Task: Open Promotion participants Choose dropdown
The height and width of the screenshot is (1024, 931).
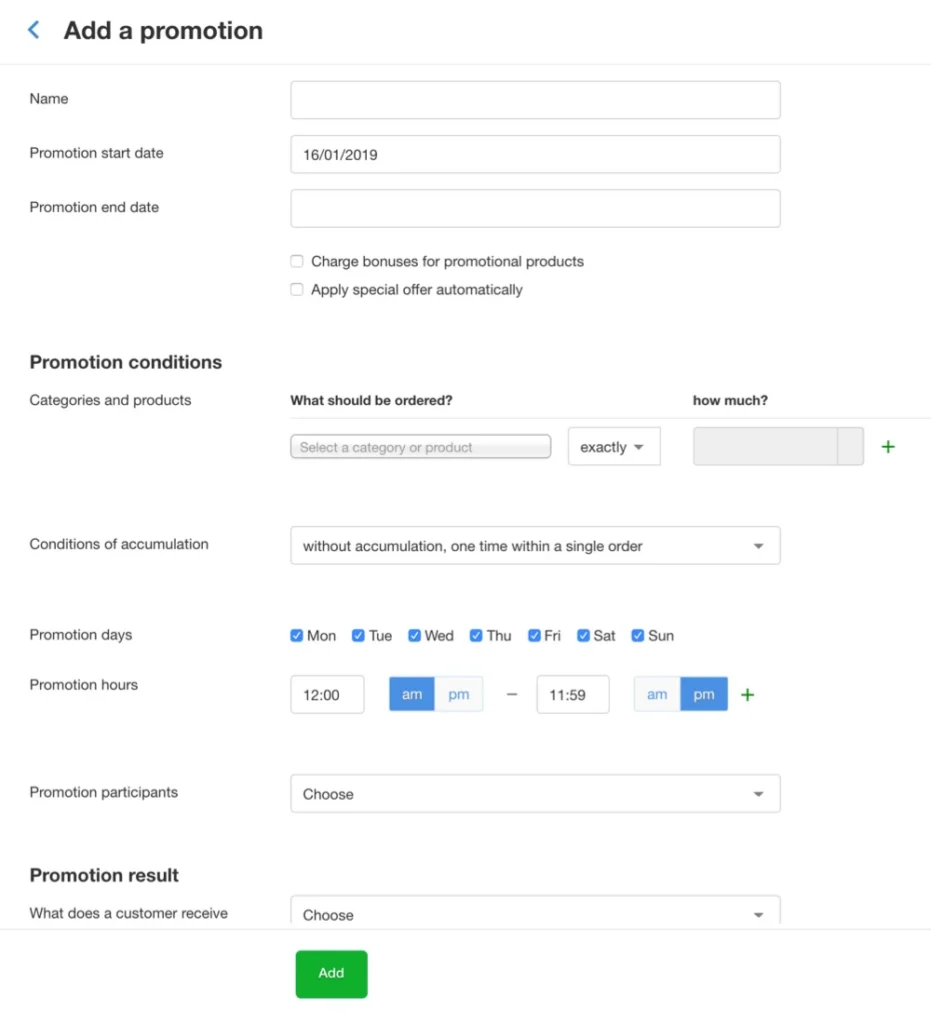Action: (535, 794)
